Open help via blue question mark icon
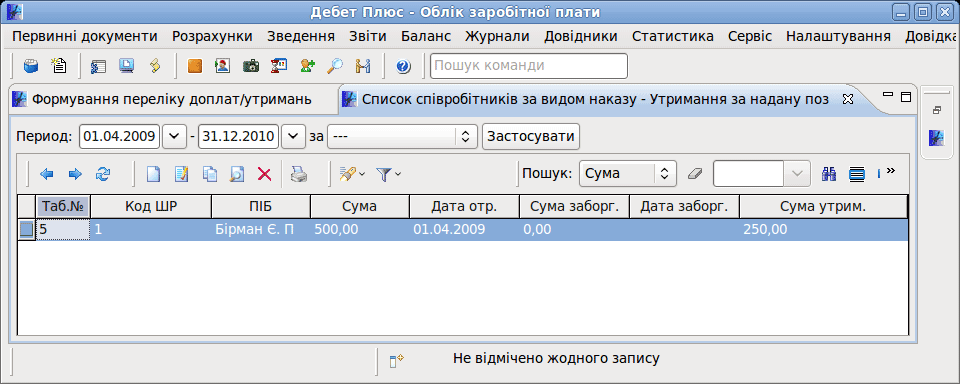The image size is (960, 384). [x=402, y=66]
